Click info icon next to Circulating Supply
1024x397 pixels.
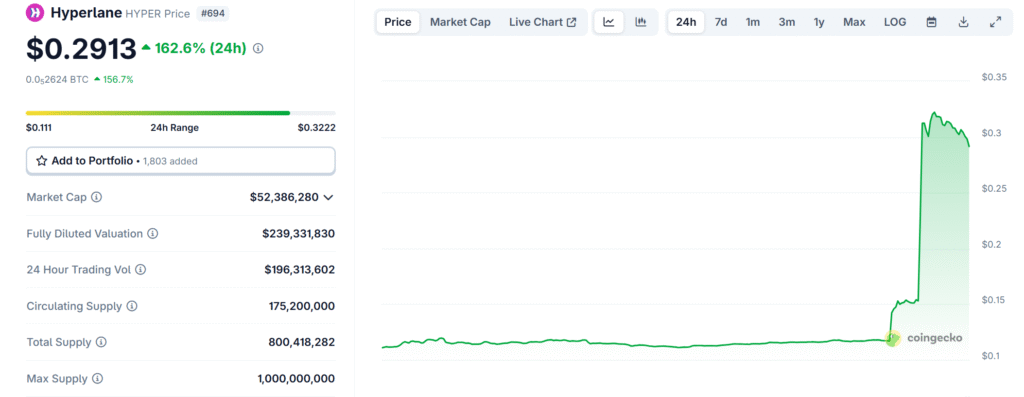(132, 306)
